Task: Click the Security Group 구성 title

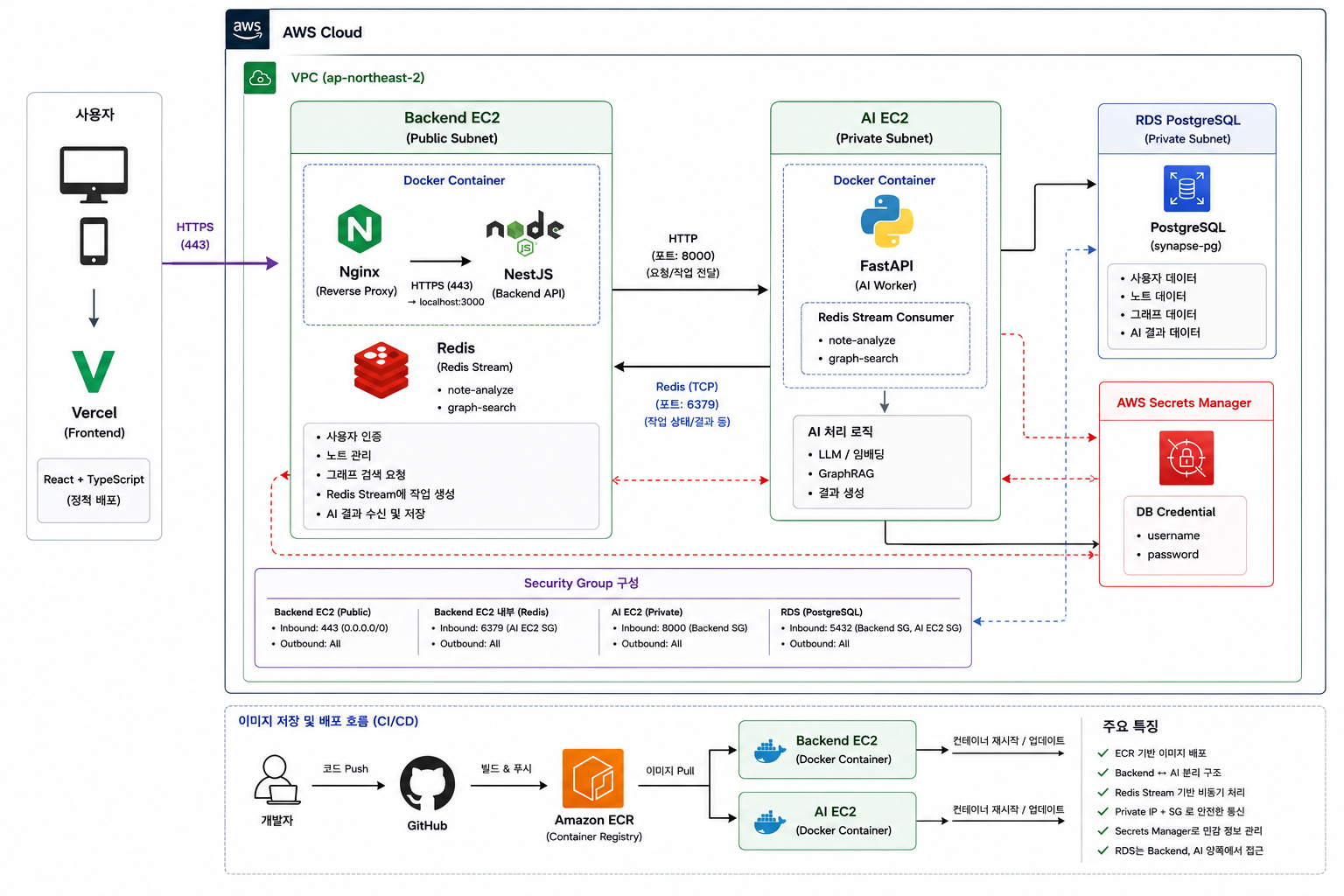Action: 581,583
